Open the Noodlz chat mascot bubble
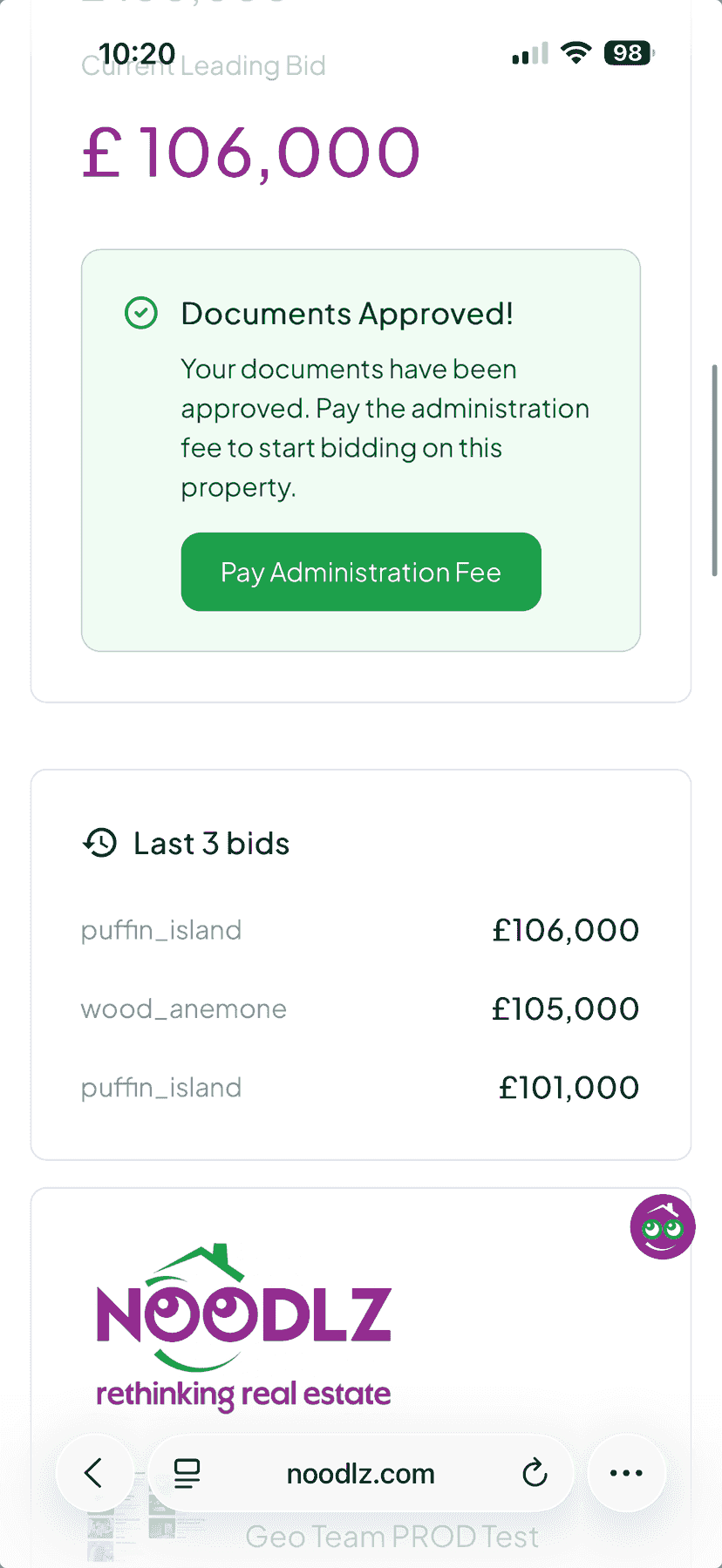This screenshot has height=1568, width=722. 663,1226
